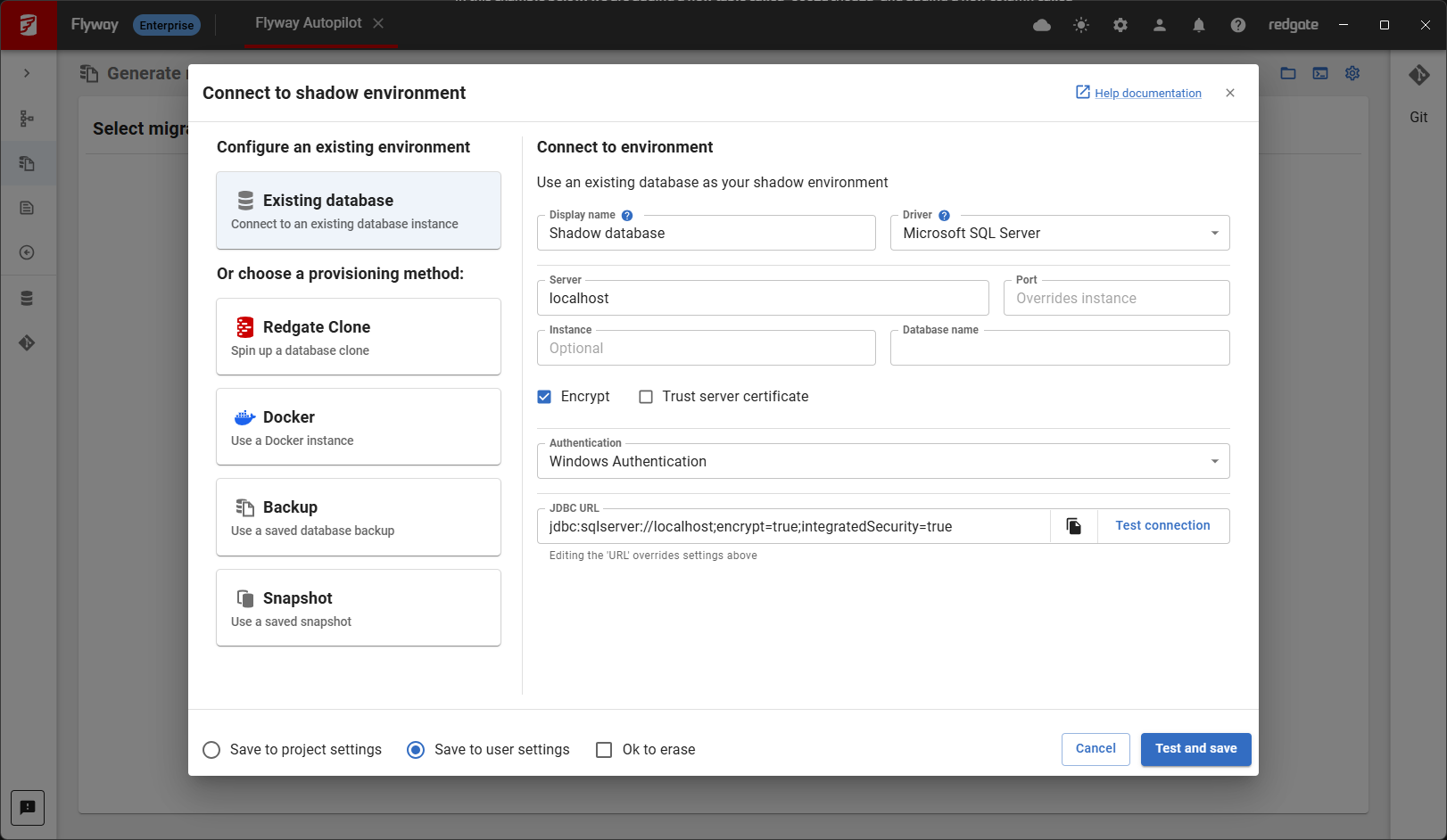The height and width of the screenshot is (840, 1447).
Task: Select Save to user settings radio
Action: click(x=416, y=750)
